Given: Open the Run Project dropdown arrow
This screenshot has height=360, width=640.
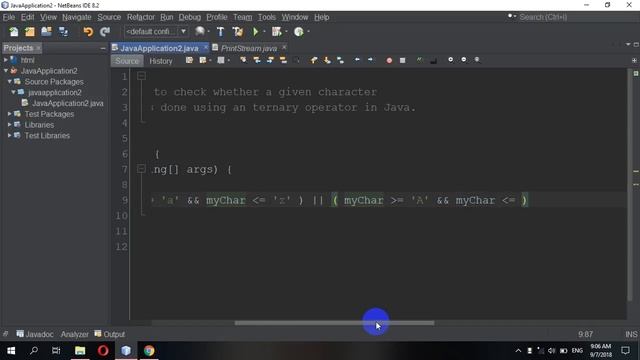Looking at the screenshot, I should 264,32.
